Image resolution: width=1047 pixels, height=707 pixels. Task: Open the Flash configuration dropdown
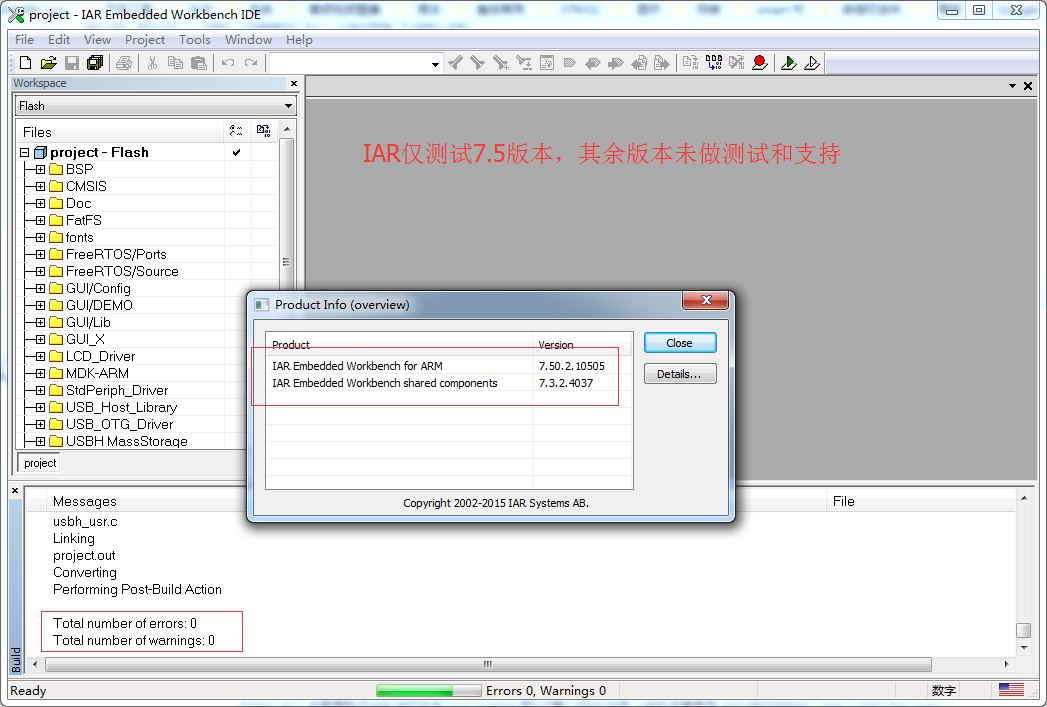point(288,105)
